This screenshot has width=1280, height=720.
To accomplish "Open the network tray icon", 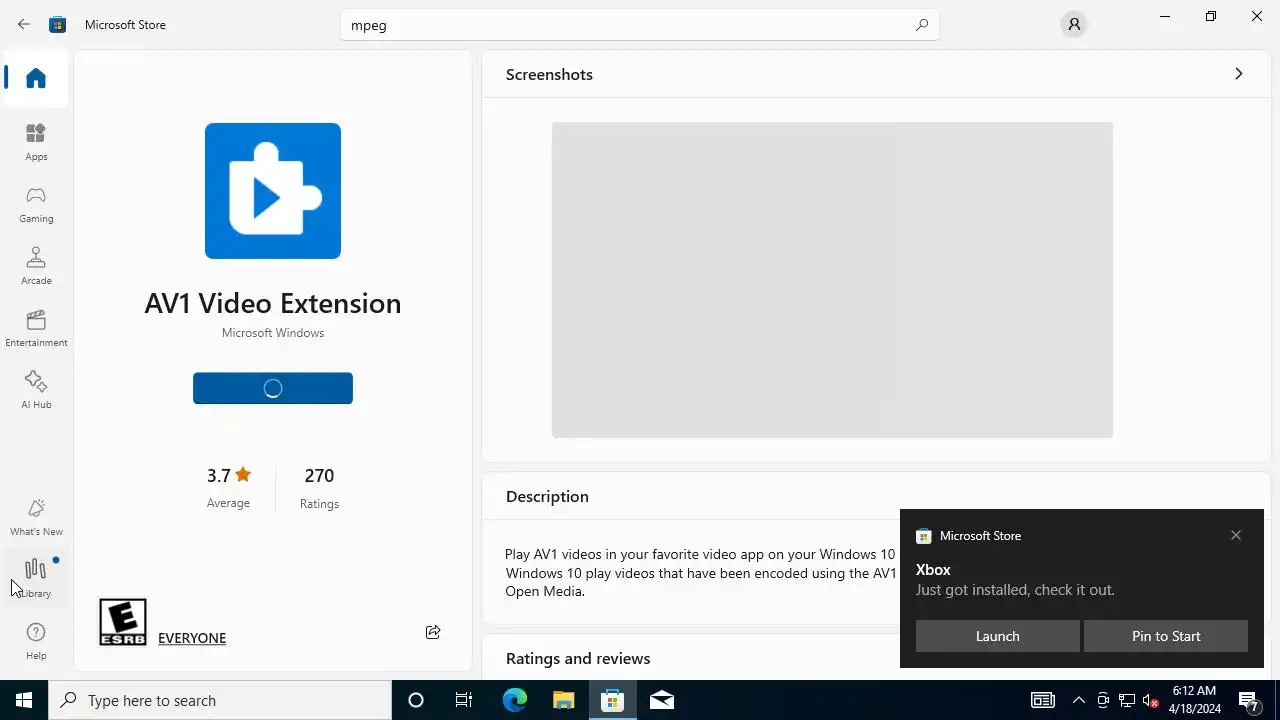I will [x=1127, y=700].
